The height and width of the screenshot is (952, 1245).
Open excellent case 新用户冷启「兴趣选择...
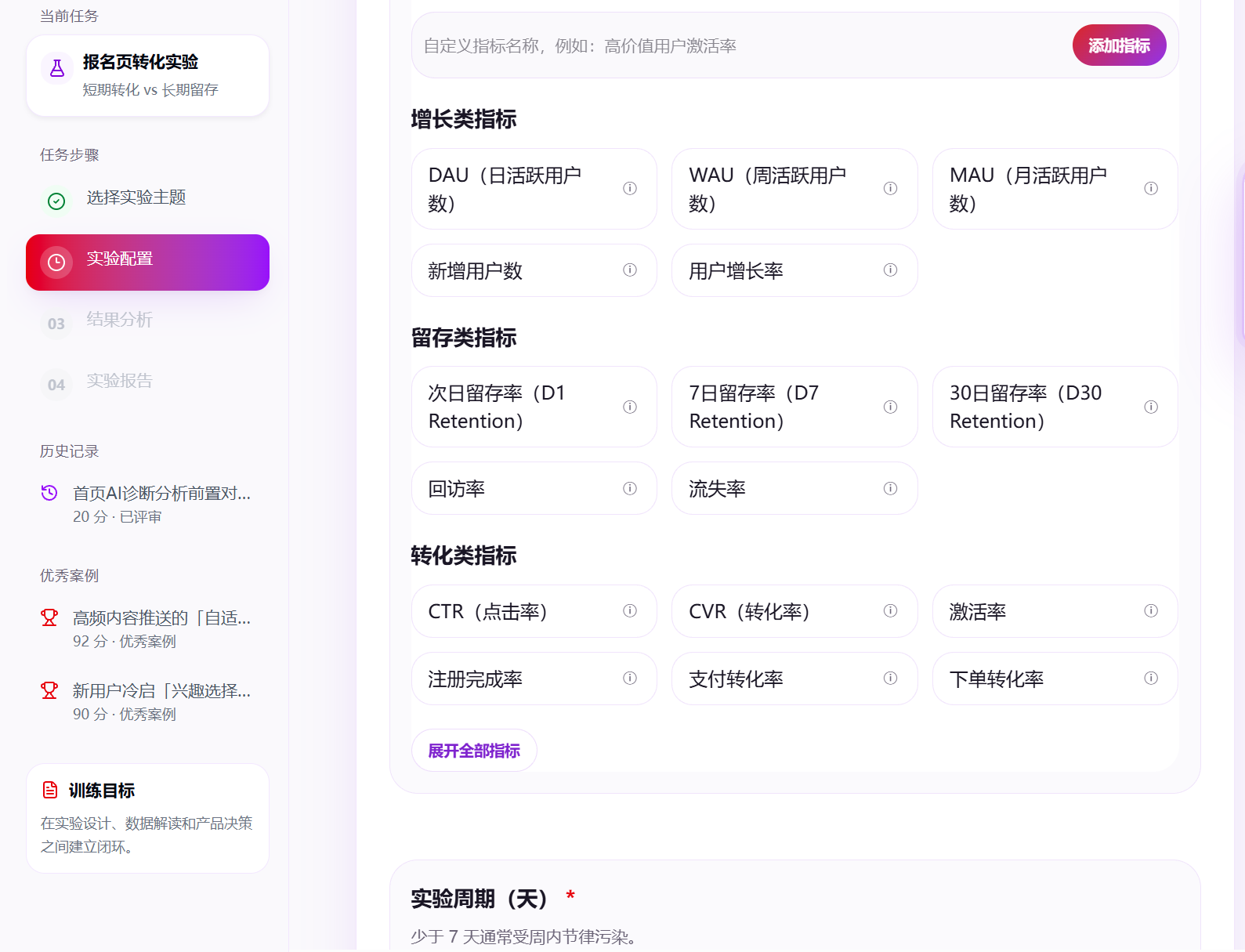click(147, 701)
